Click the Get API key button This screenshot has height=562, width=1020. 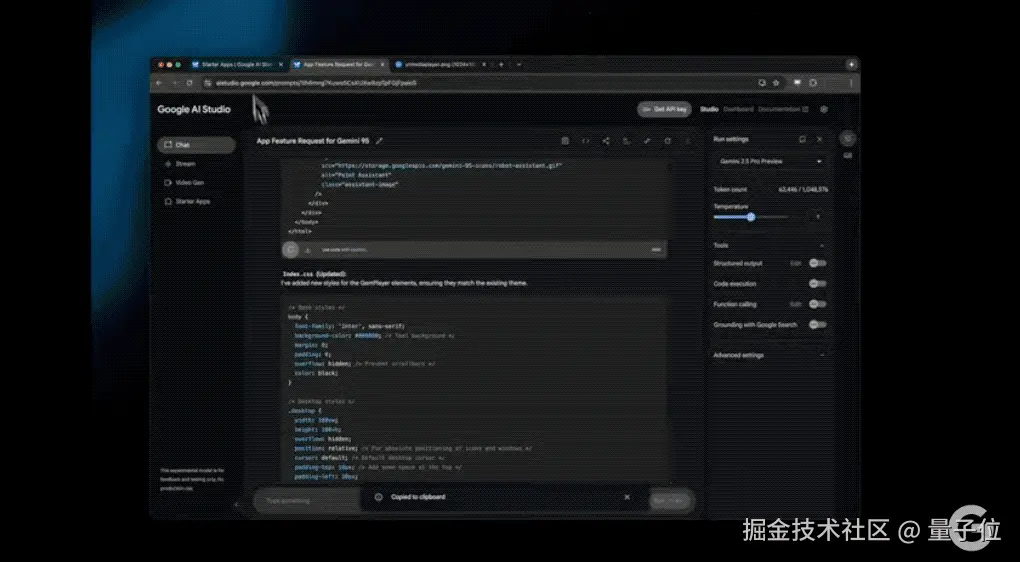point(664,109)
